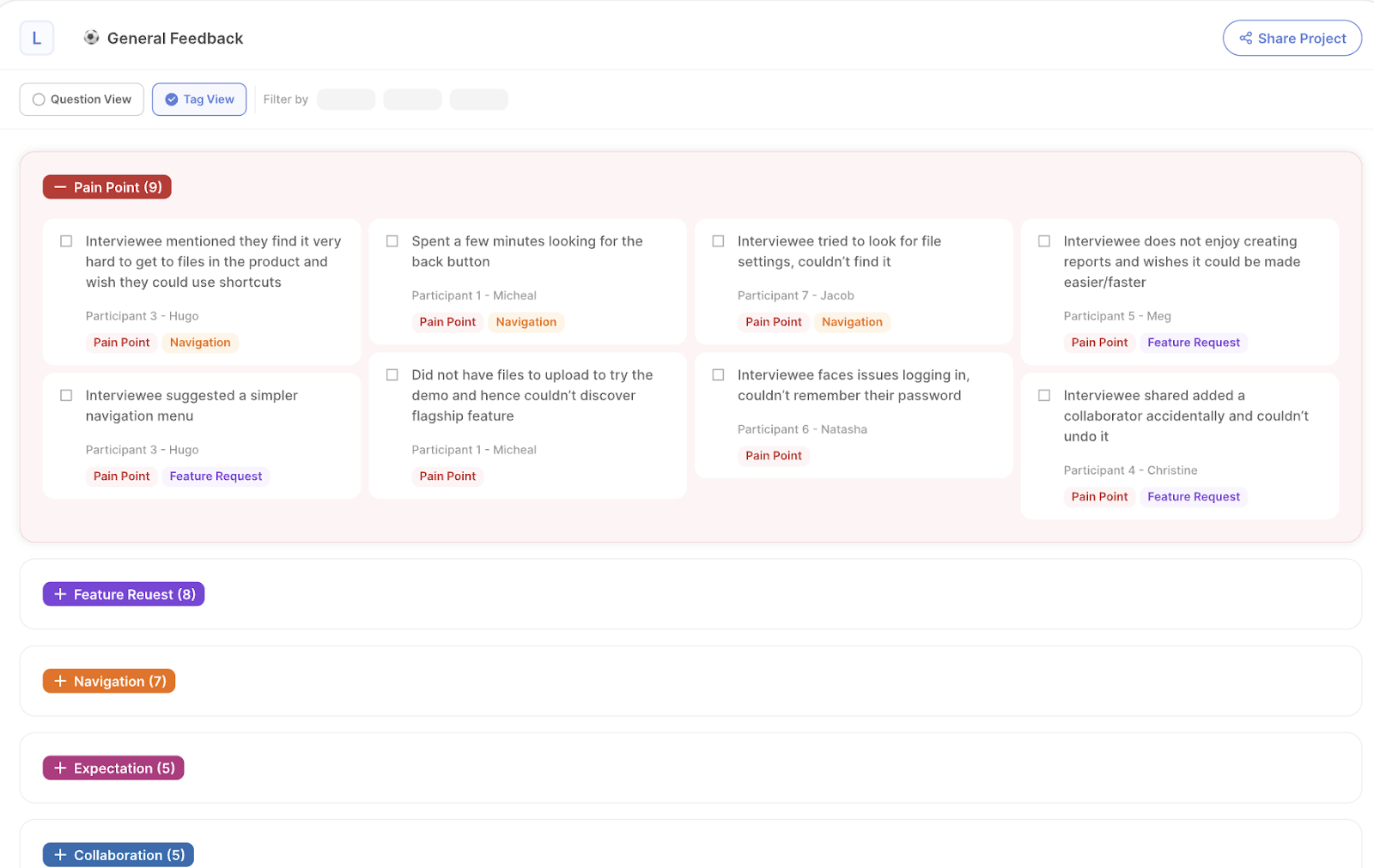Image resolution: width=1374 pixels, height=868 pixels.
Task: Click the 'Filter by' label
Action: [x=285, y=100]
